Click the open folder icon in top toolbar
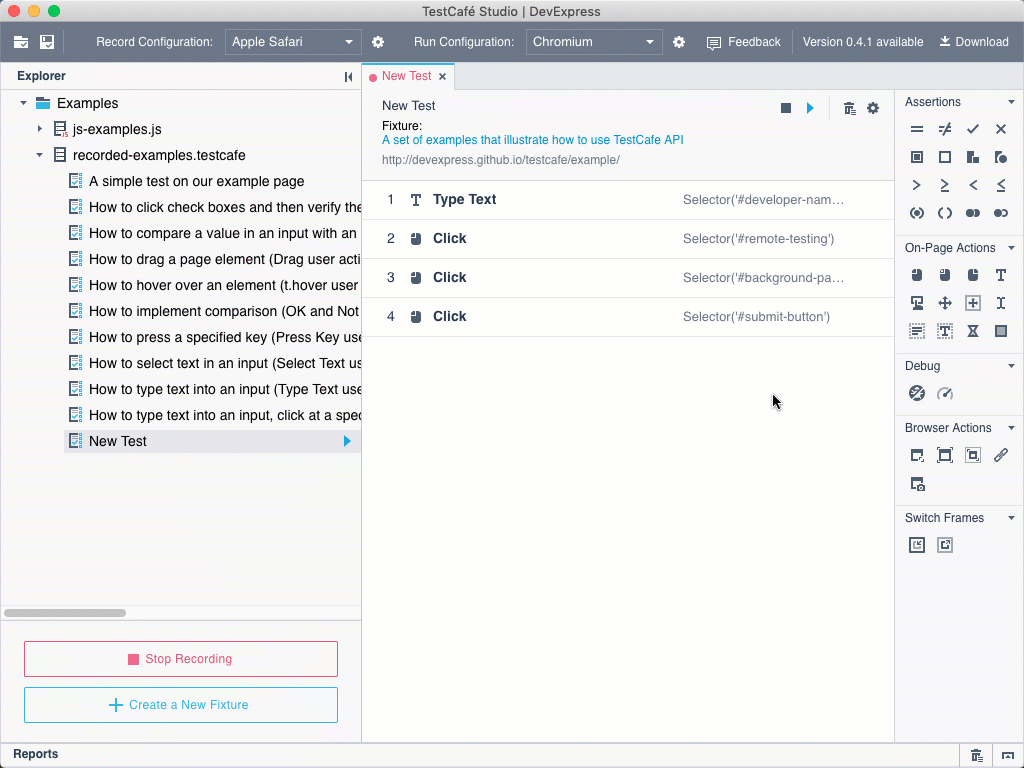The height and width of the screenshot is (768, 1024). 21,42
